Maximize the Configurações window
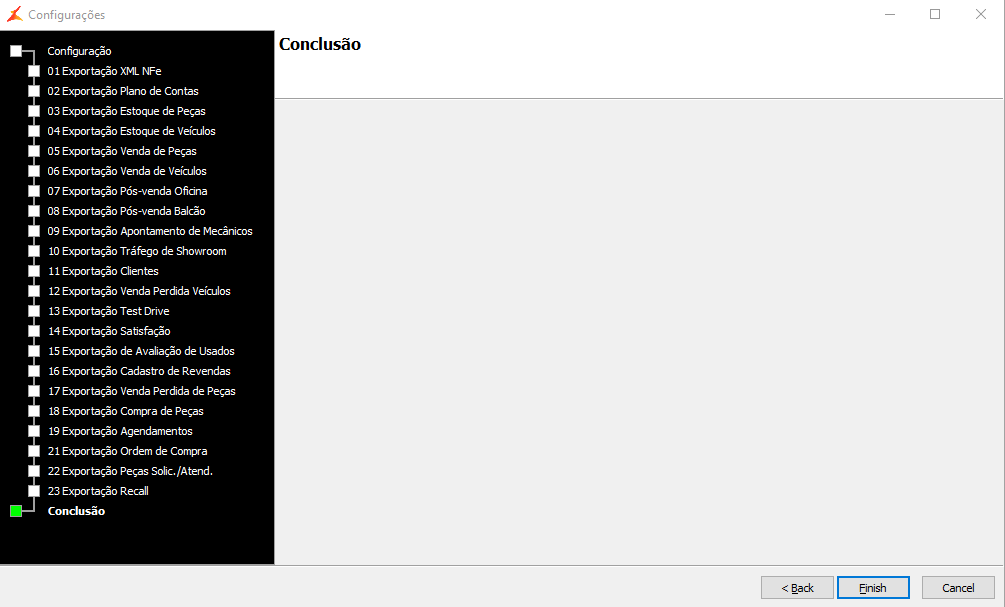This screenshot has width=1005, height=607. (x=935, y=14)
